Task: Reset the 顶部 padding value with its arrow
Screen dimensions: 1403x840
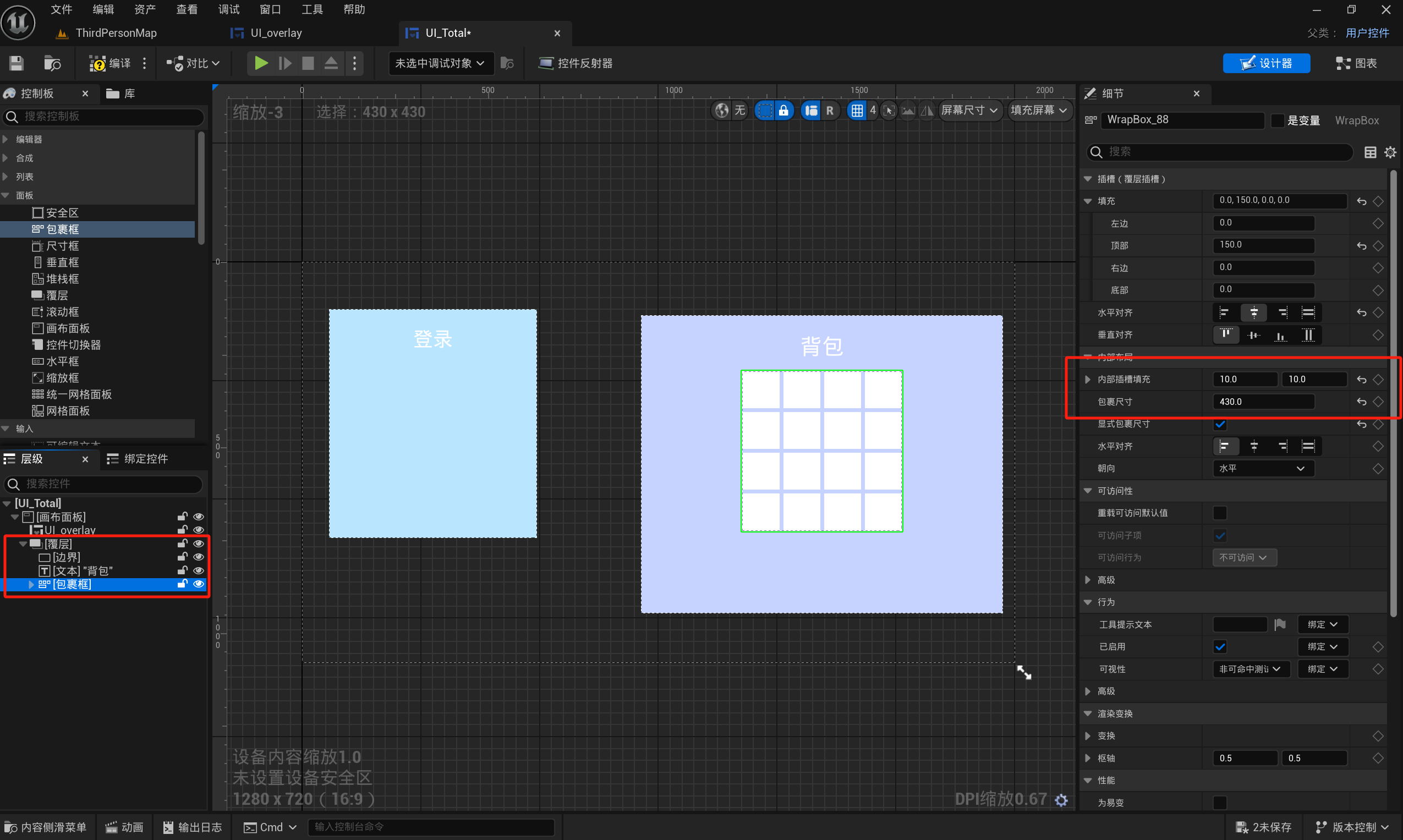Action: [x=1361, y=246]
